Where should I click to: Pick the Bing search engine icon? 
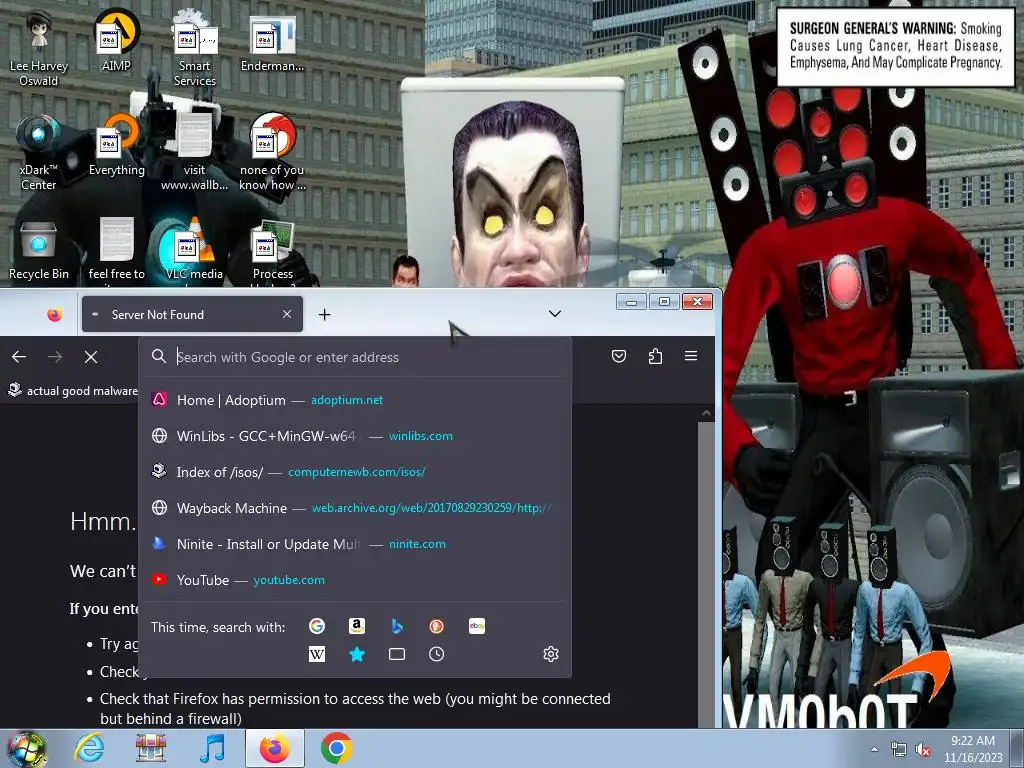(x=396, y=626)
